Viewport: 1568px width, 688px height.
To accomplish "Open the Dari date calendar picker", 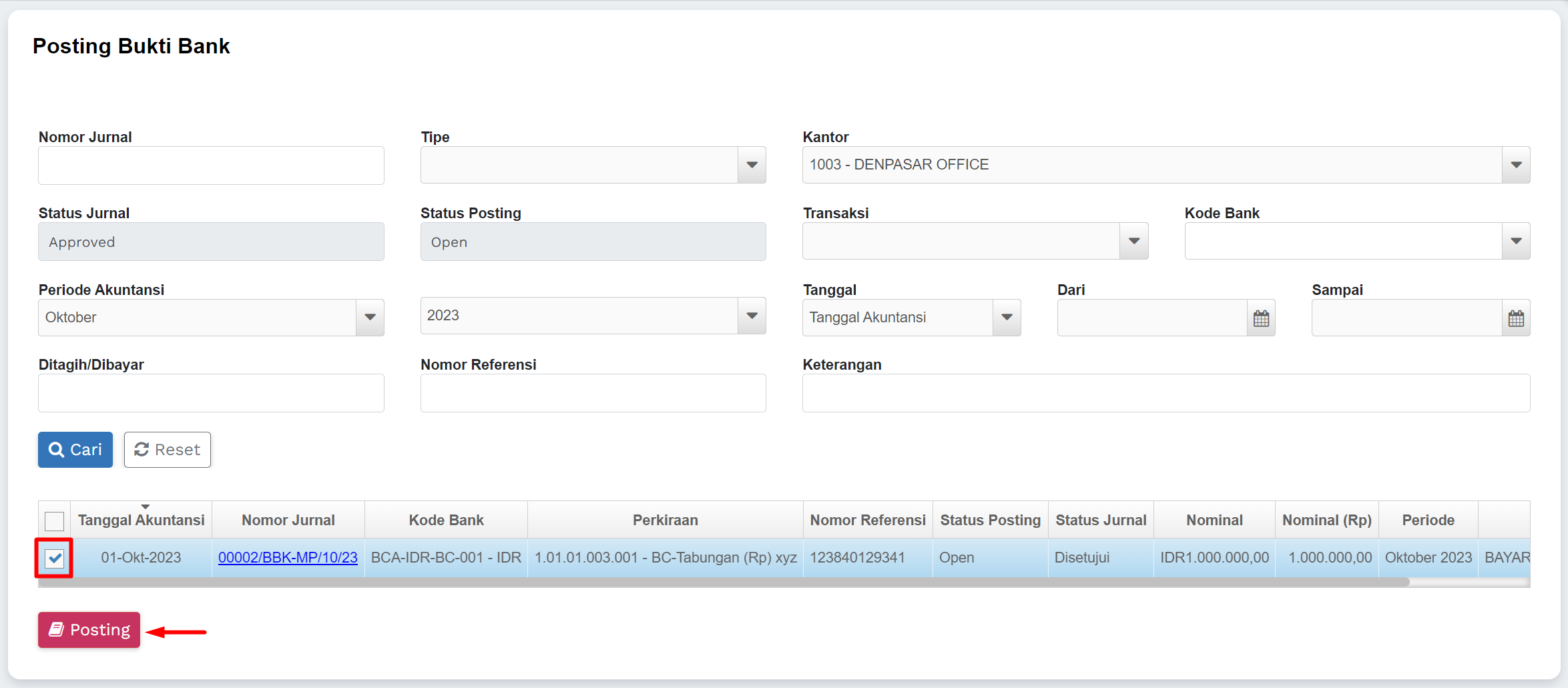I will coord(1260,318).
